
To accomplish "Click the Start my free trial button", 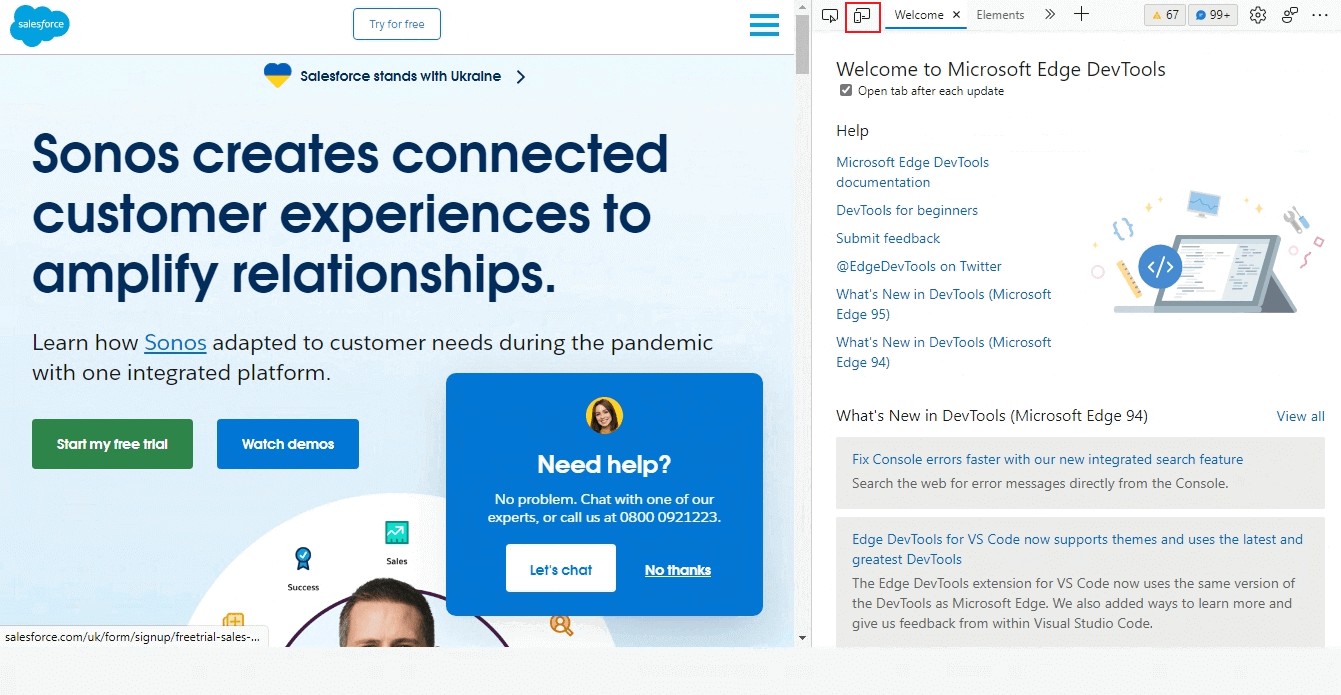I will tap(112, 443).
